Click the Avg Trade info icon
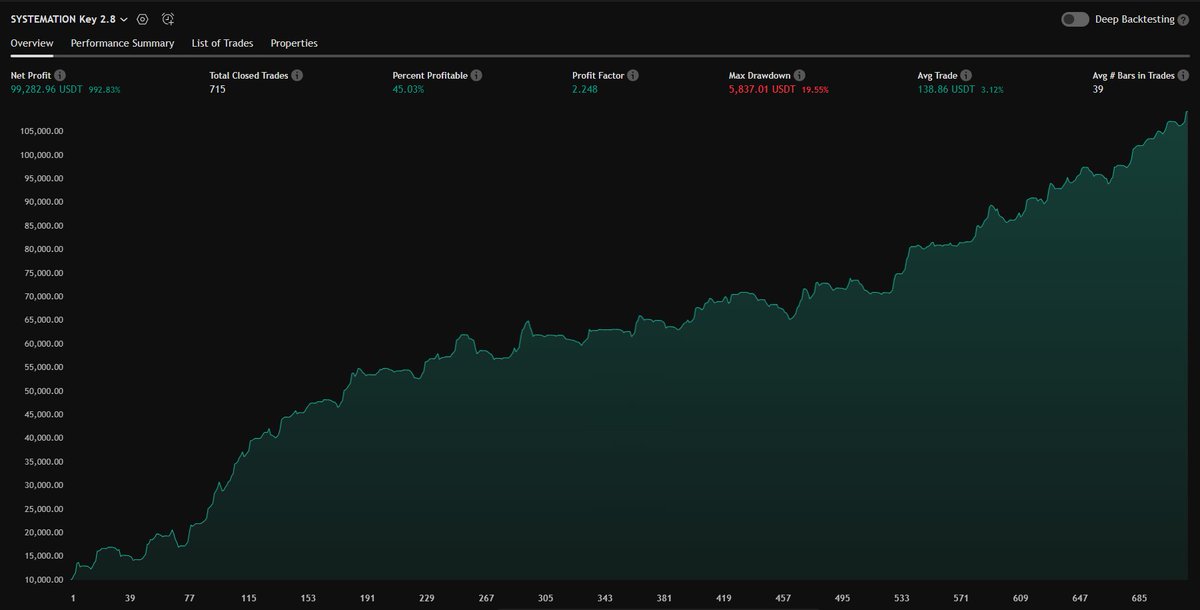The image size is (1200, 610). coord(967,75)
